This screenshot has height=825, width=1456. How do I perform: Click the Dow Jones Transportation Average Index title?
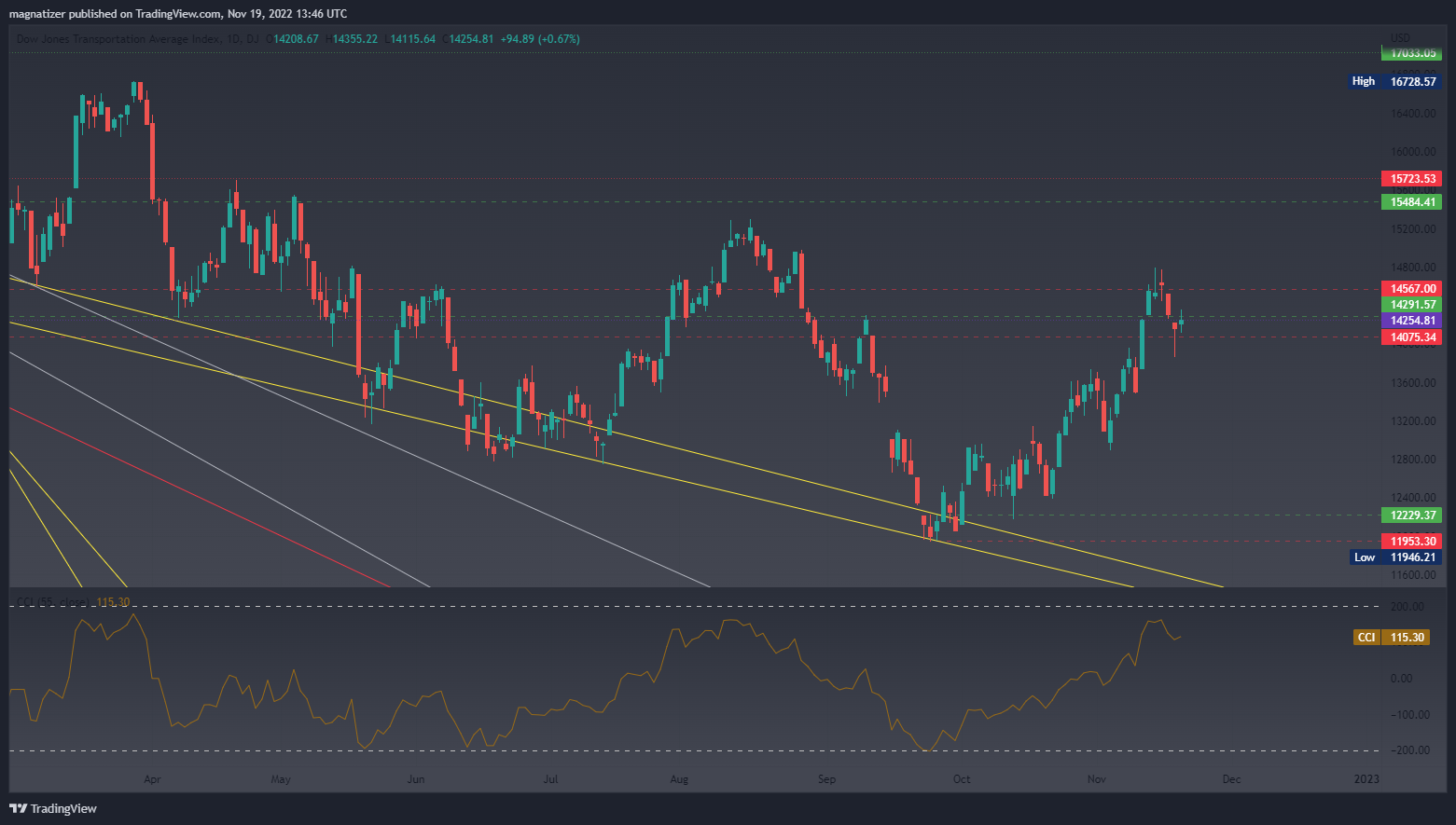119,39
